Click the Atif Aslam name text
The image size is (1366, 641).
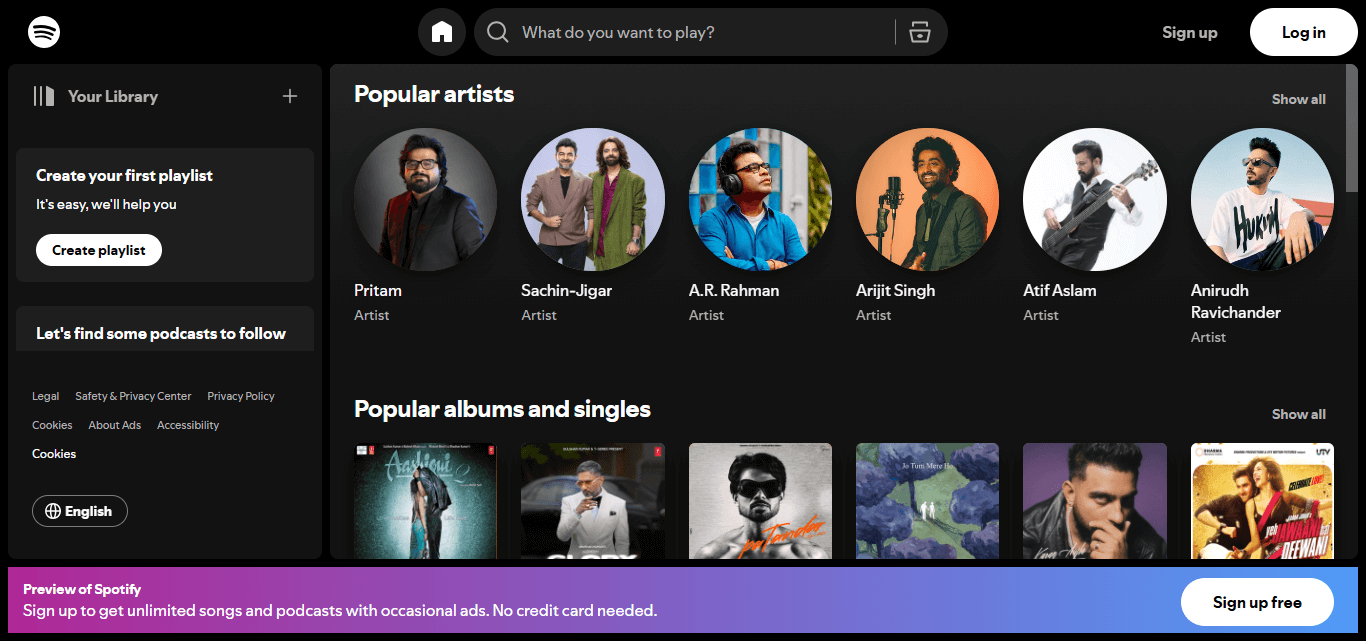tap(1060, 290)
